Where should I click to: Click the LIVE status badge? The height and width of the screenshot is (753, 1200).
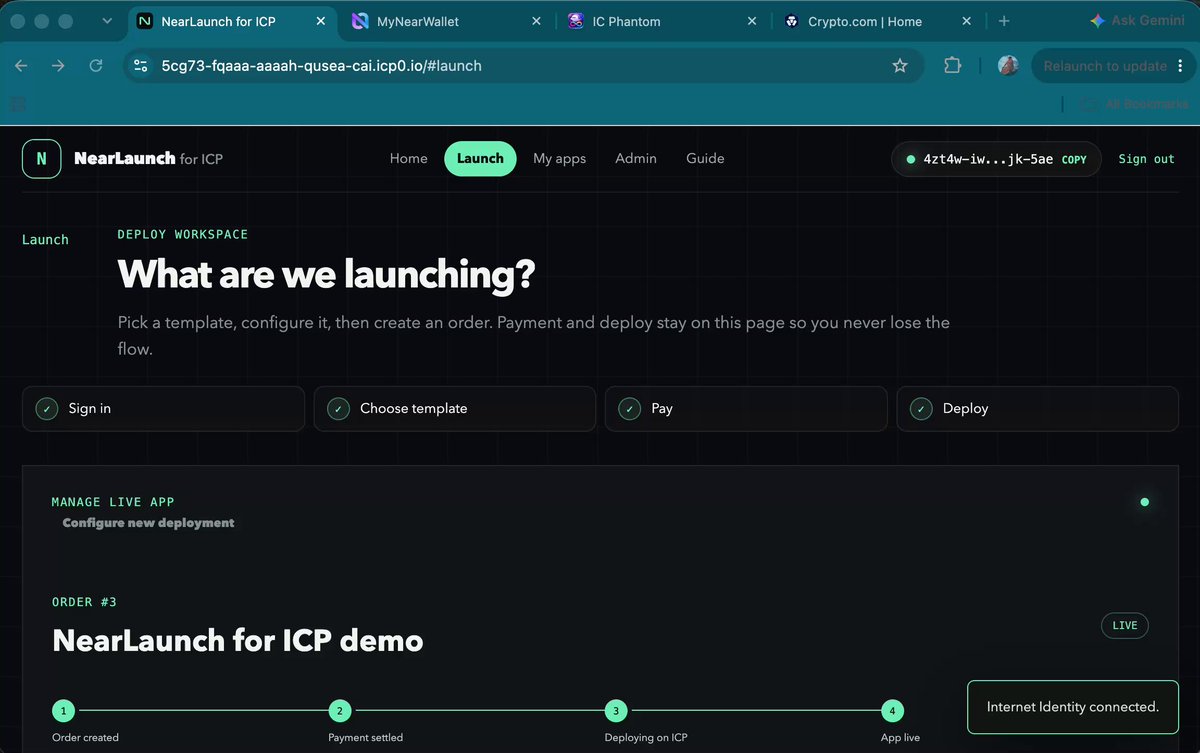pos(1125,626)
